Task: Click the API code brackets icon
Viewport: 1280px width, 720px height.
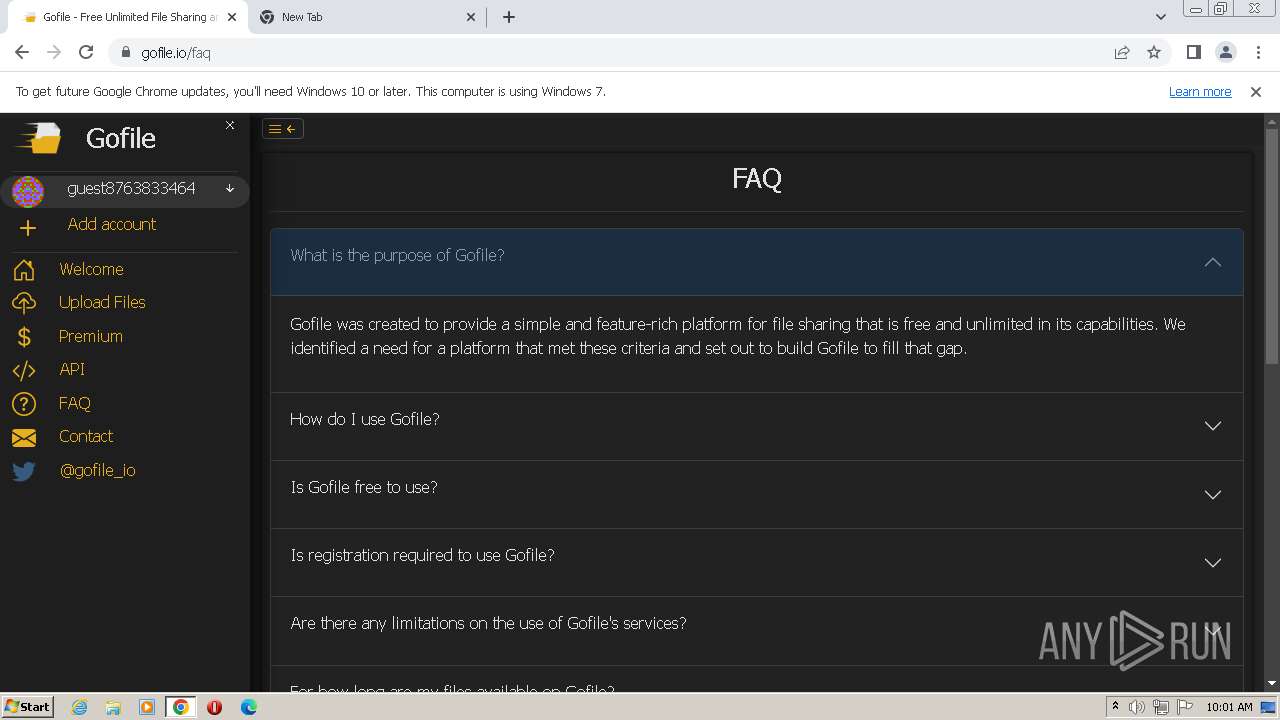Action: (24, 370)
